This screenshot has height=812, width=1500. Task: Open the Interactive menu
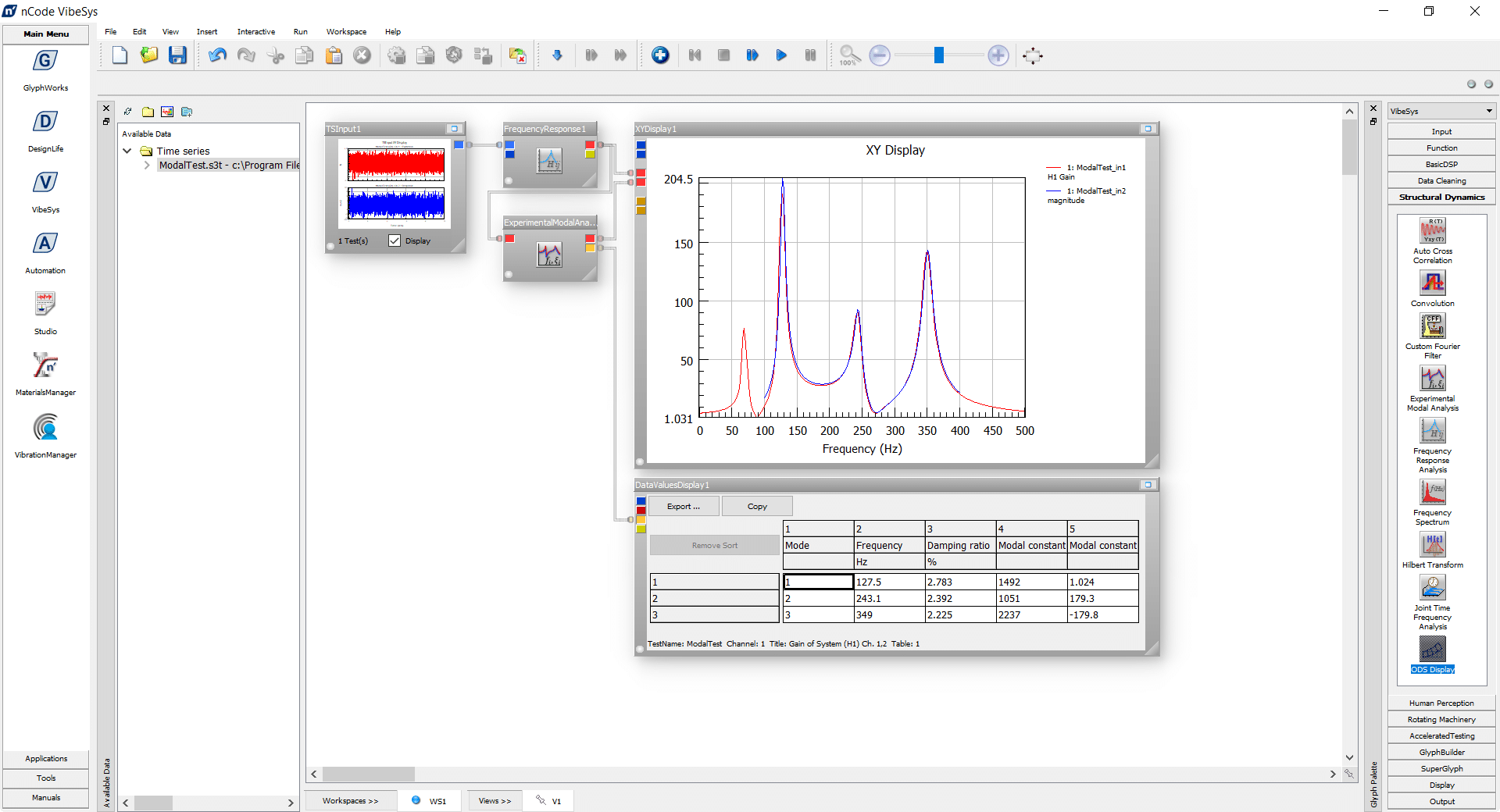coord(255,32)
